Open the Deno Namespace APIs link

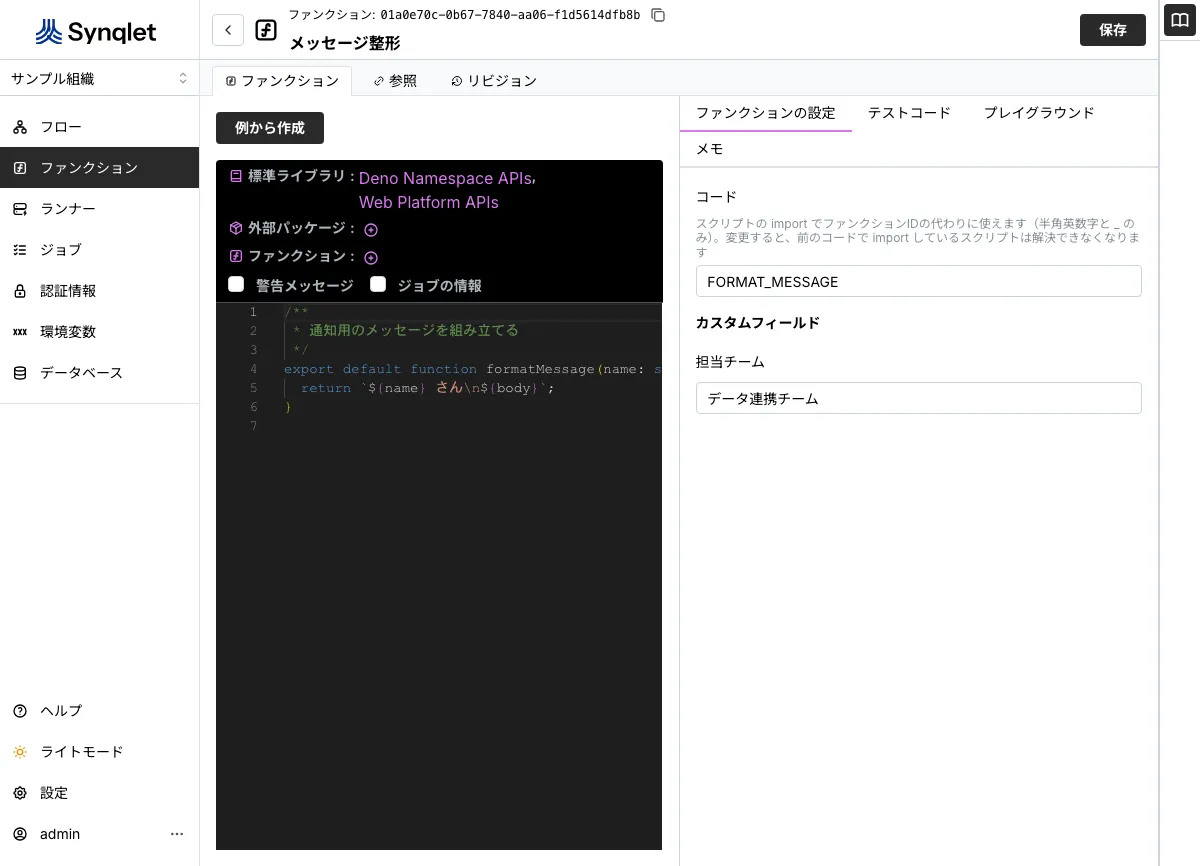445,178
